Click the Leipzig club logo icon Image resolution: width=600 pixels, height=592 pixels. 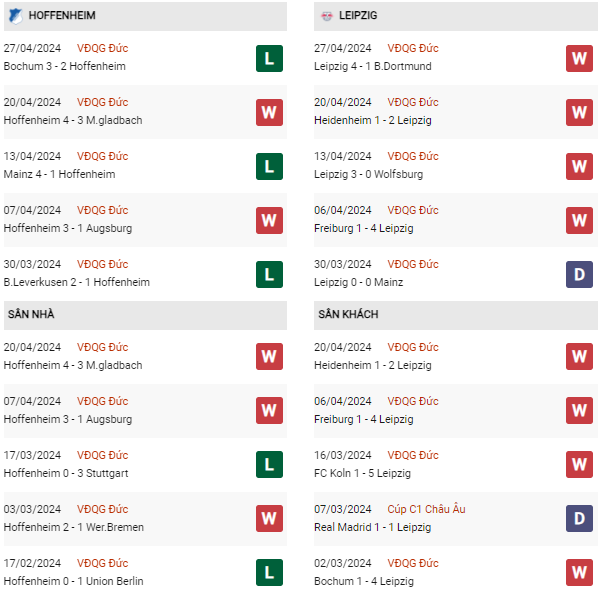click(326, 16)
